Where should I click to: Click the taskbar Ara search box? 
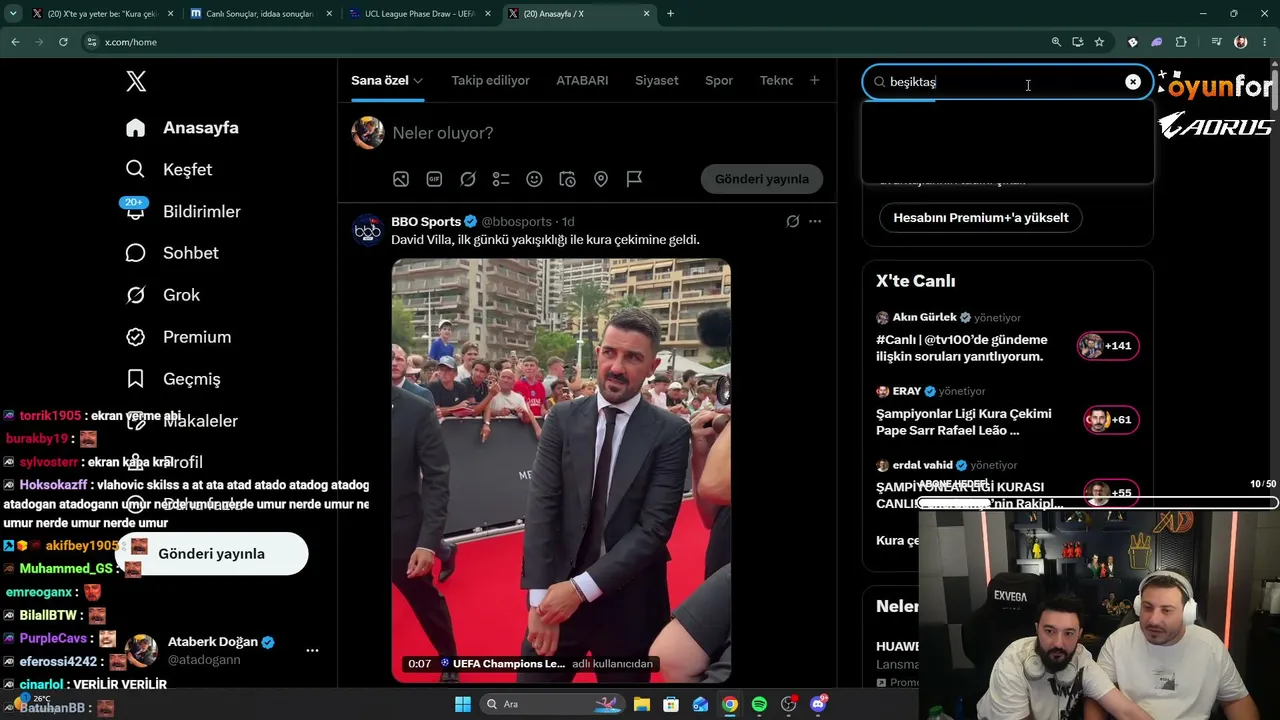click(551, 704)
